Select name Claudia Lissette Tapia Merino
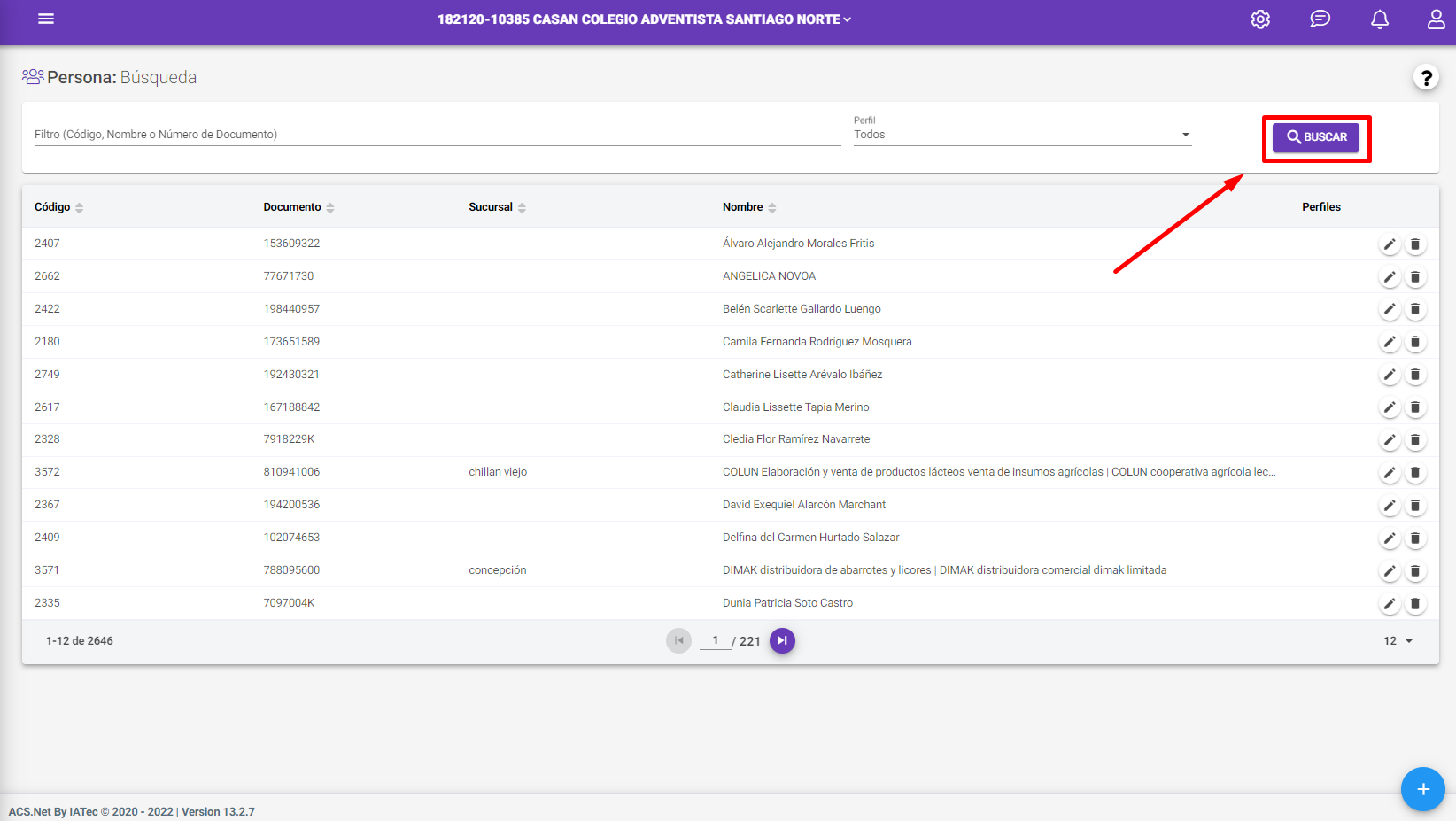The height and width of the screenshot is (821, 1456). click(795, 407)
